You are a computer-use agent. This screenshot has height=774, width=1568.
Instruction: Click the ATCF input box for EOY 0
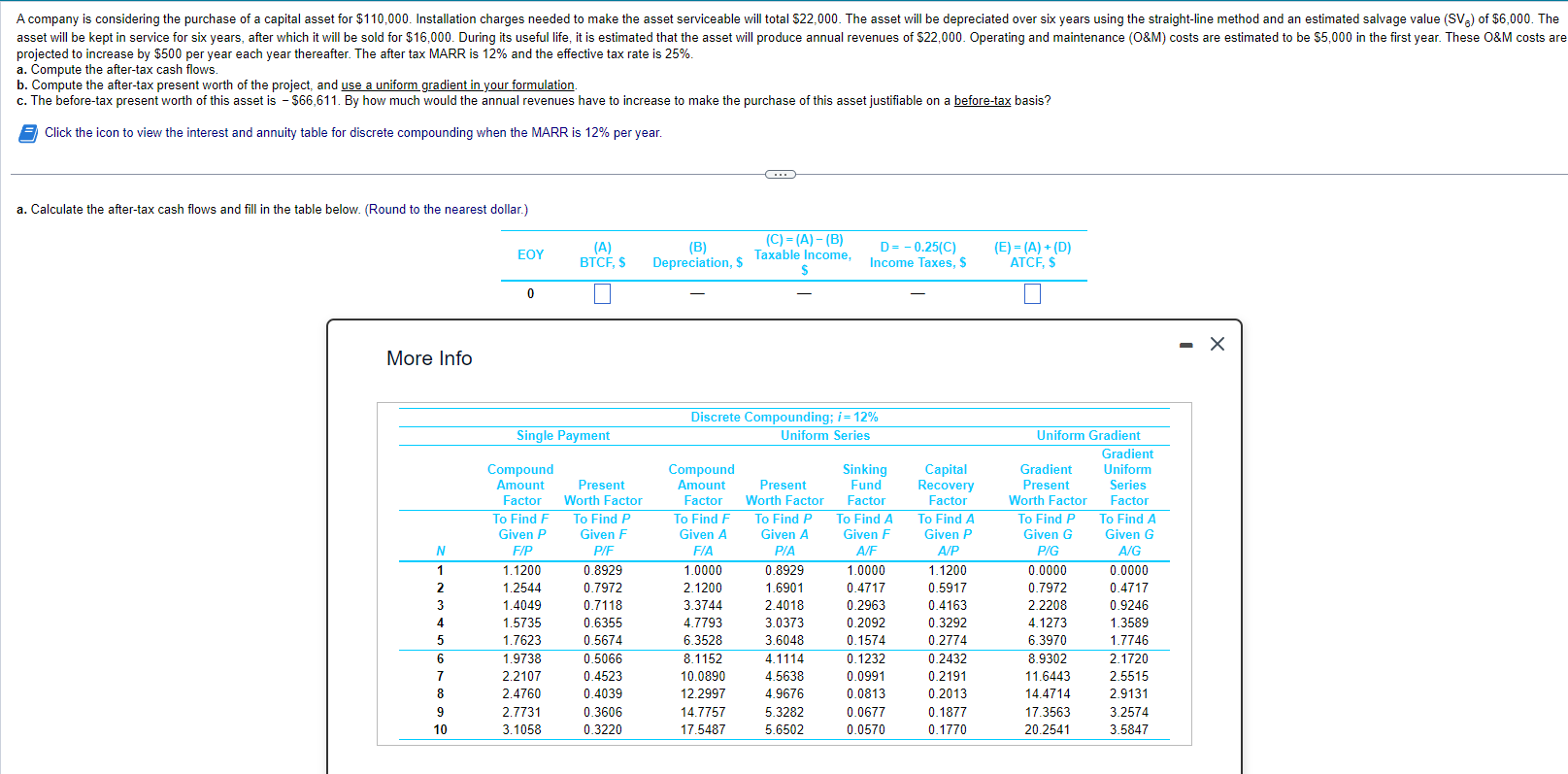[1032, 293]
